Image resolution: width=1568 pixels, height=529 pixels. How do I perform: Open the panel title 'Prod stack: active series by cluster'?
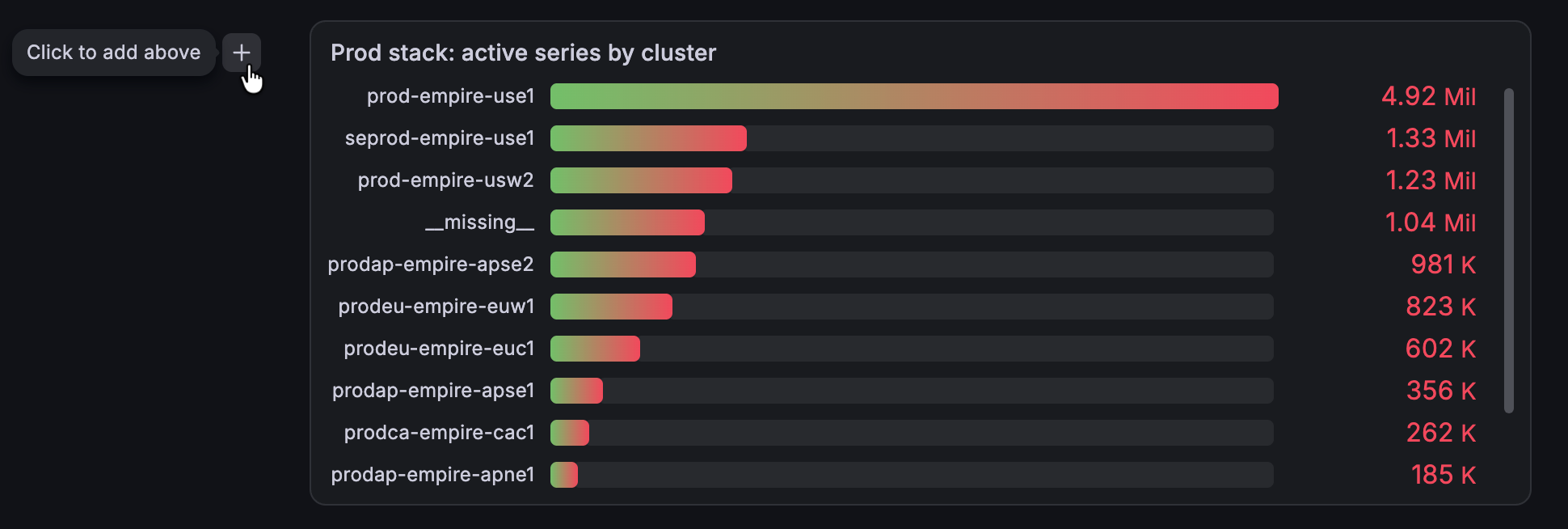click(523, 53)
